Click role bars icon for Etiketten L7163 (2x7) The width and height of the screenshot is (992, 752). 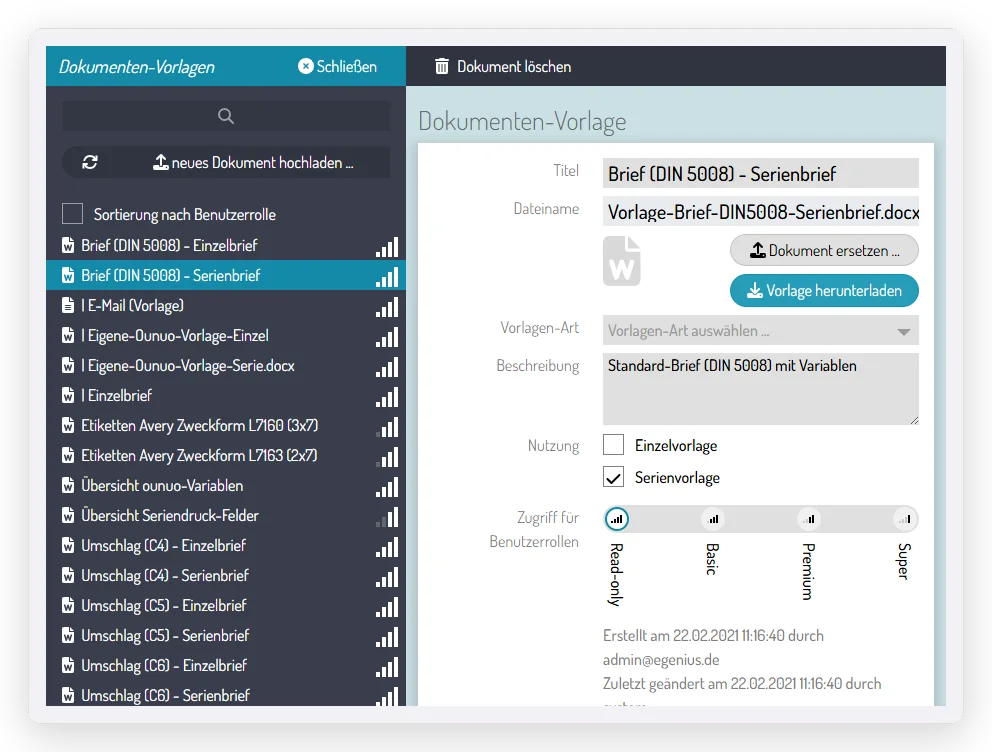tap(387, 457)
